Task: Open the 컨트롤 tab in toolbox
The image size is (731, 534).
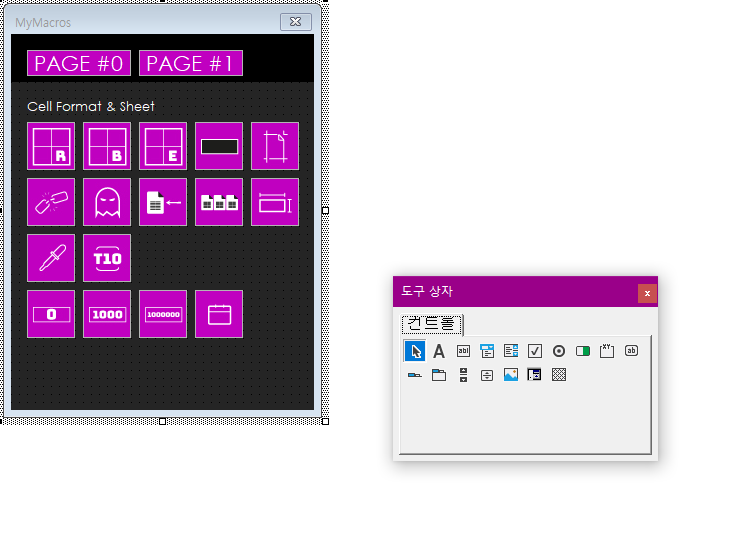Action: [432, 324]
